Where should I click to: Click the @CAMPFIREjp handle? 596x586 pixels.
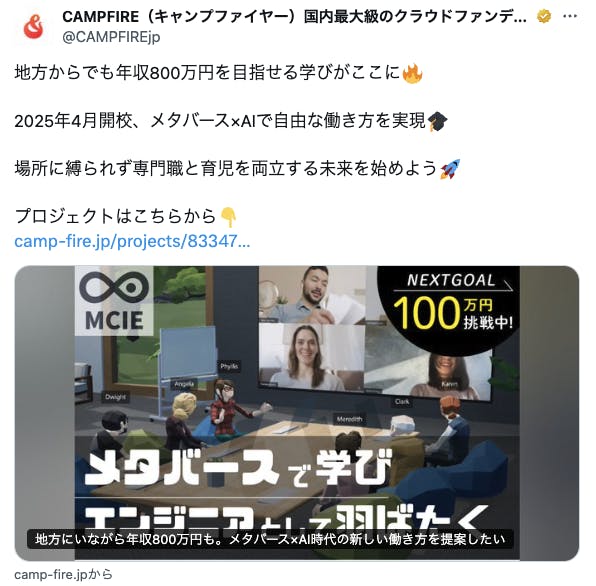point(111,37)
